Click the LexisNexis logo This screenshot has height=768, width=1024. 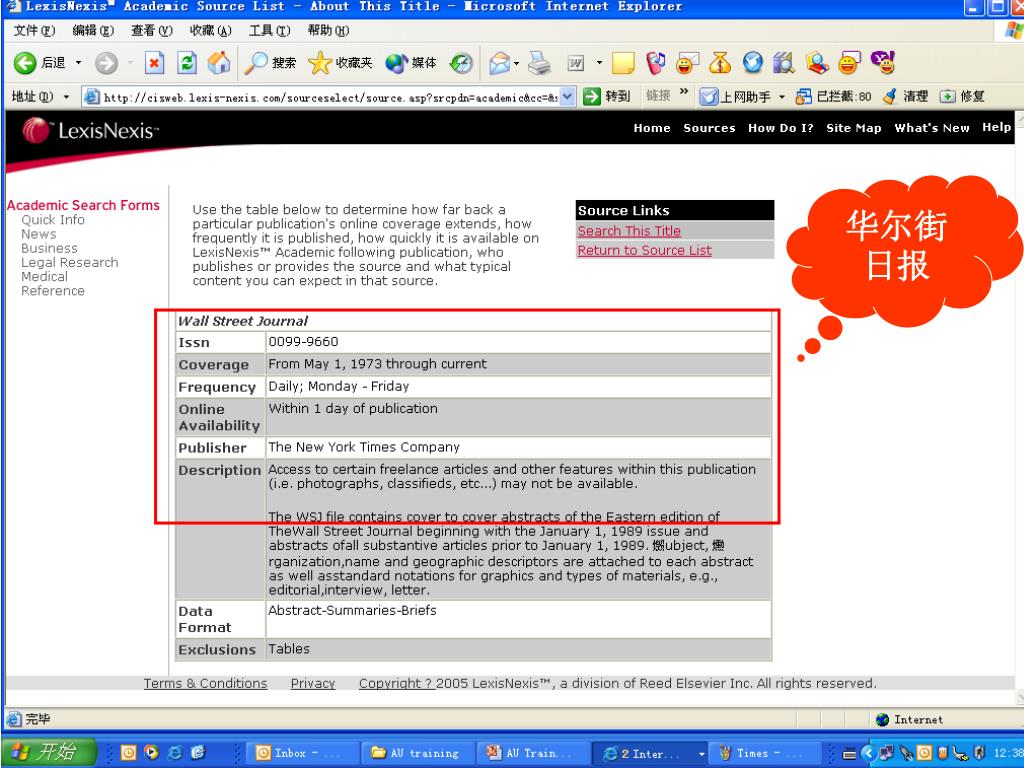click(x=90, y=131)
